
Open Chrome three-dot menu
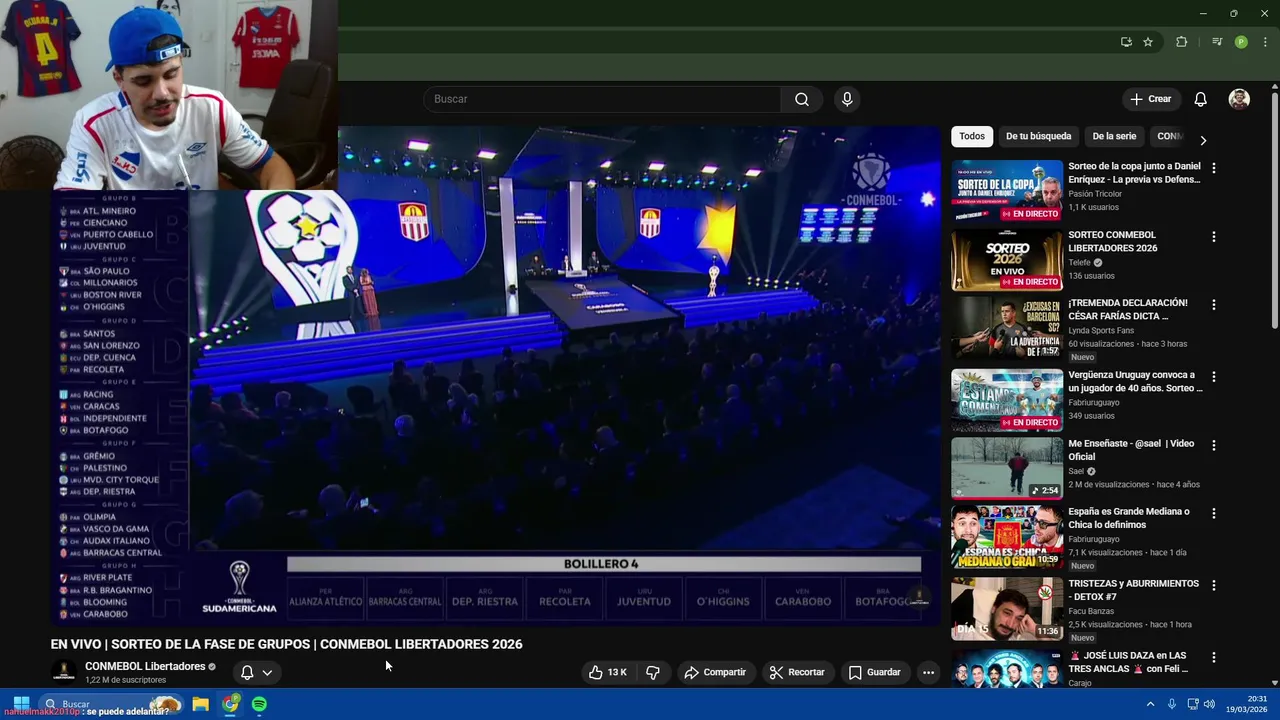[1265, 42]
